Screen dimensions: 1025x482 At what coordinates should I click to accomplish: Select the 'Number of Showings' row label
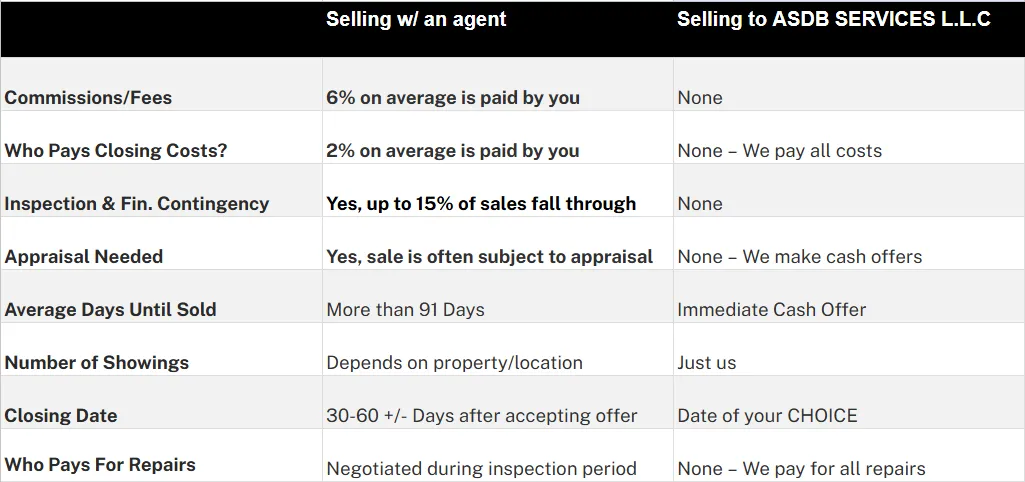tap(97, 362)
